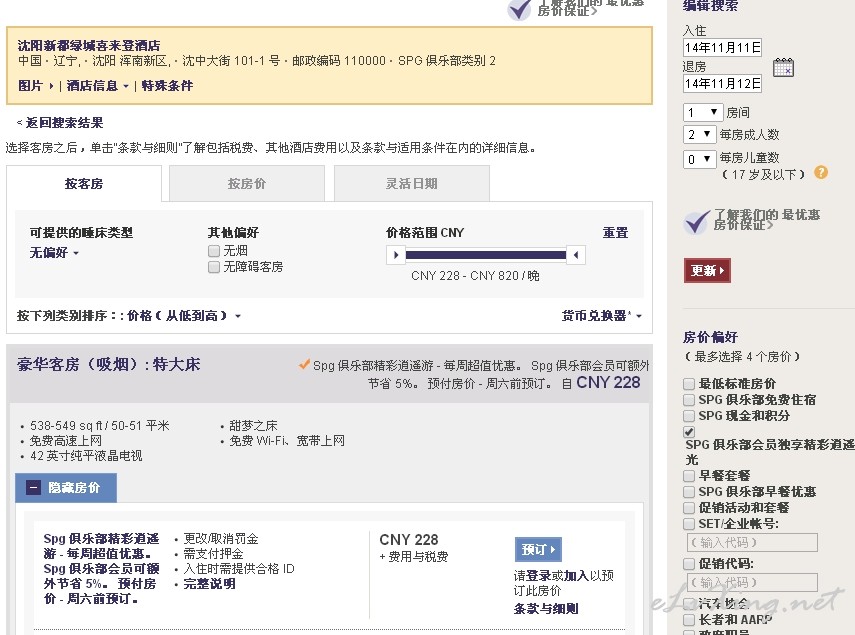Viewport: 855px width, 635px height.
Task: Enable the SET/企业帐号 checkbox
Action: pos(689,524)
